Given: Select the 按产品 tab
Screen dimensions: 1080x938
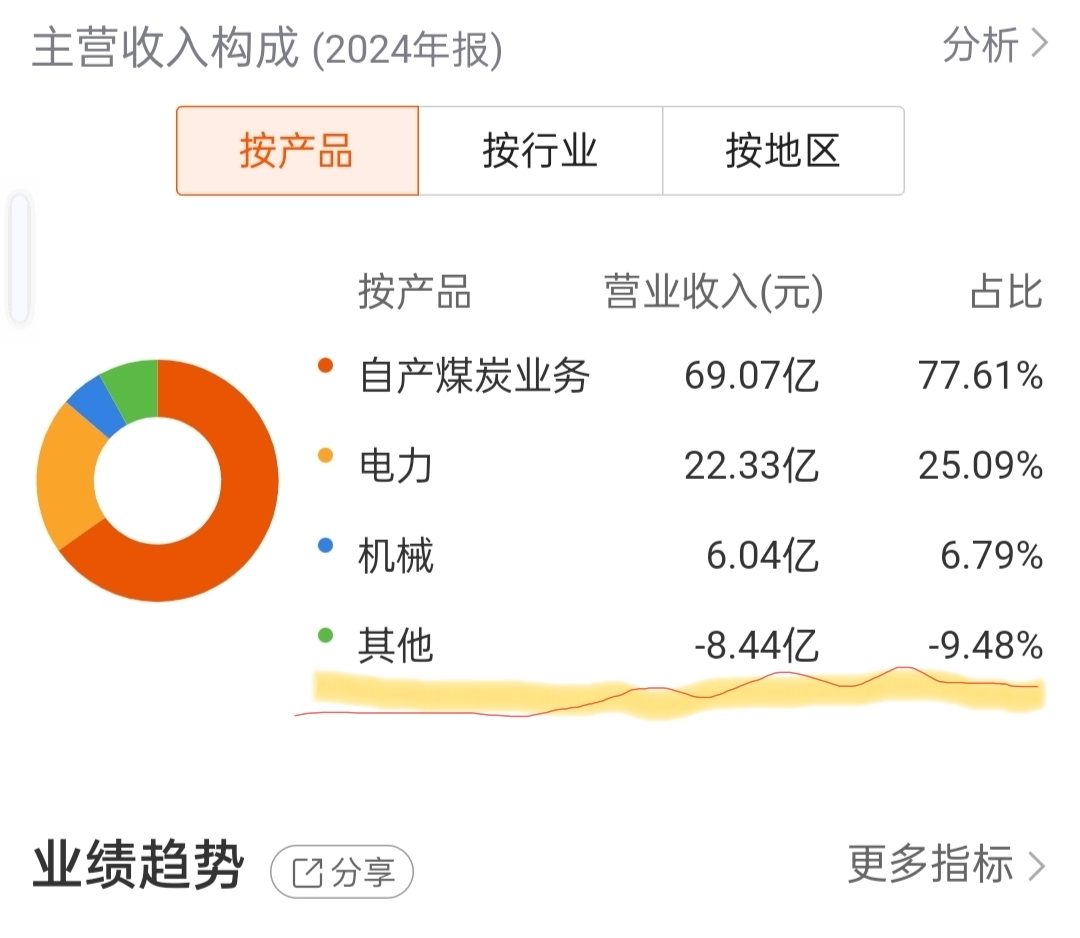Looking at the screenshot, I should [298, 151].
